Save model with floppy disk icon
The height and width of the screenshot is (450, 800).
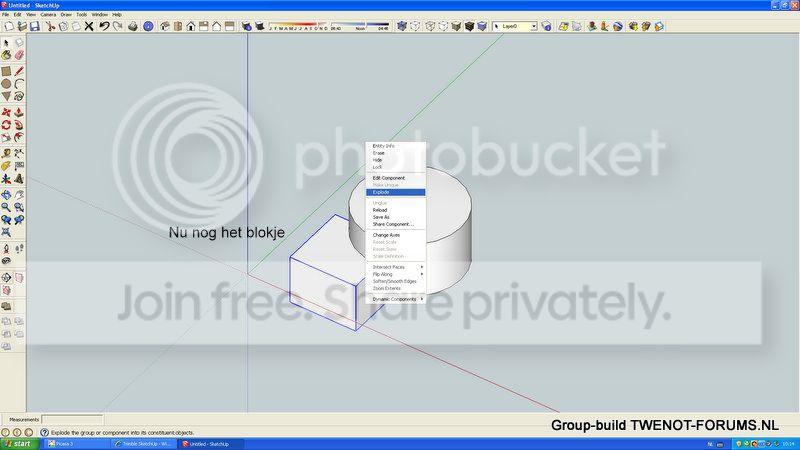tap(35, 26)
